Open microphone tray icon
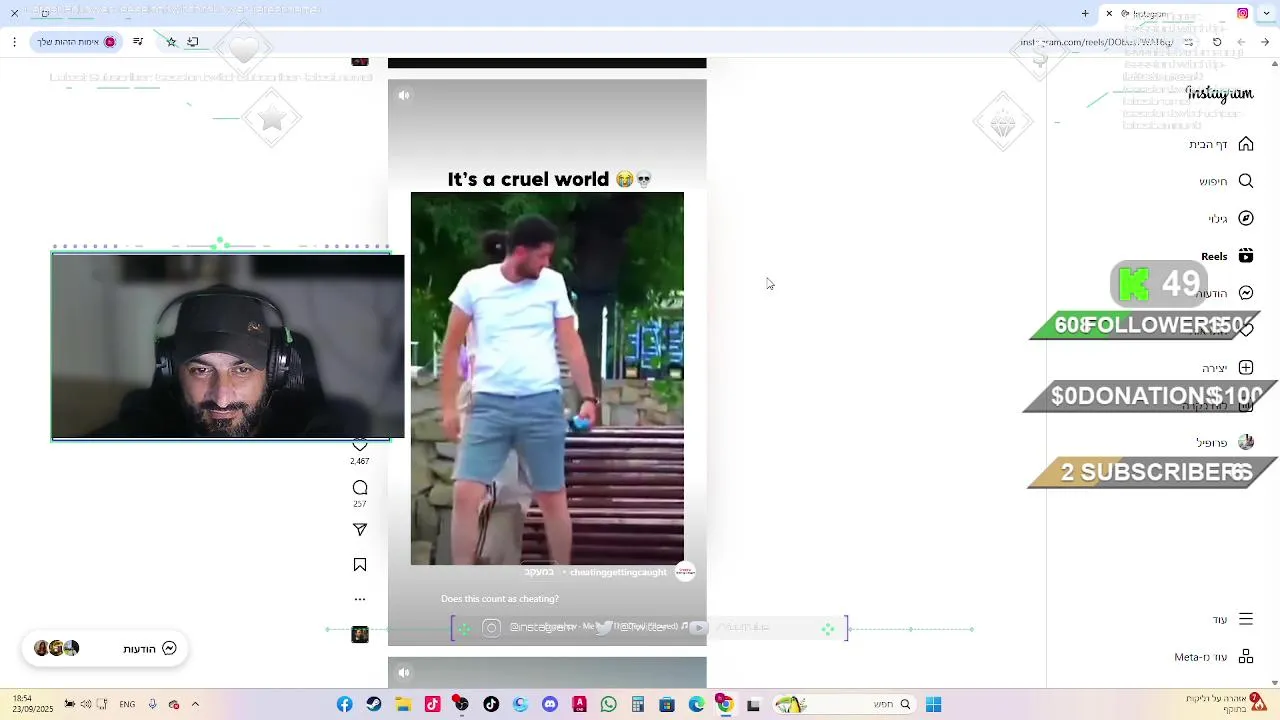 click(152, 705)
